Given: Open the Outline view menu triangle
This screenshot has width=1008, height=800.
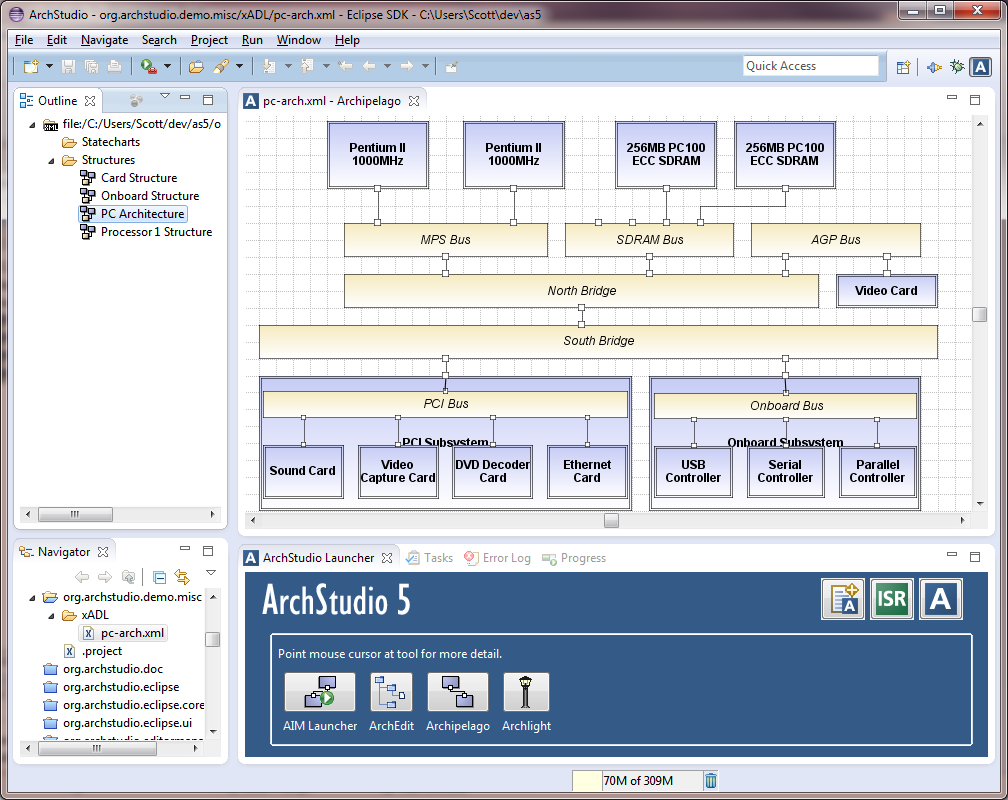Looking at the screenshot, I should click(165, 96).
